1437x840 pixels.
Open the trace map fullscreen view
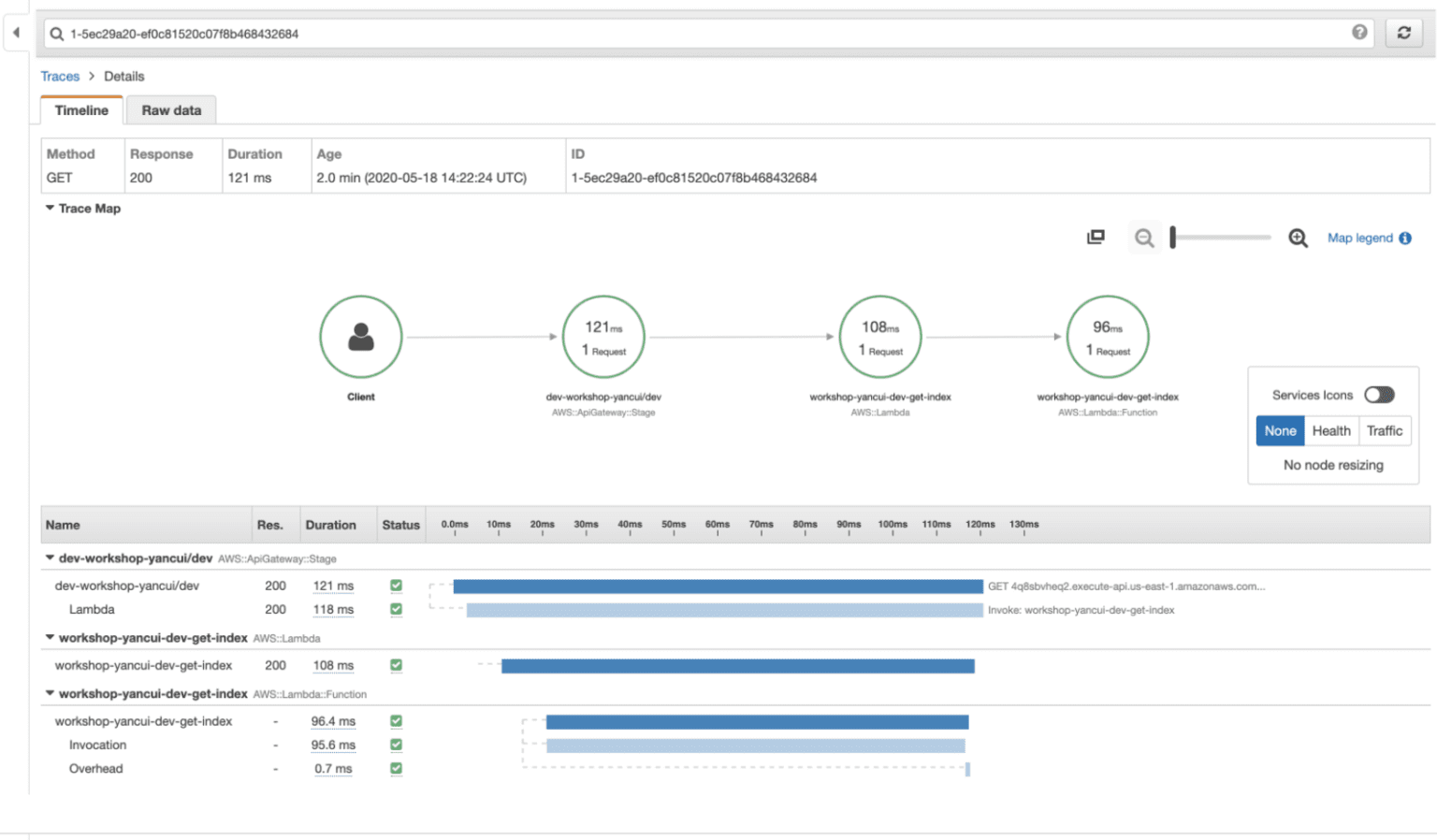tap(1096, 237)
